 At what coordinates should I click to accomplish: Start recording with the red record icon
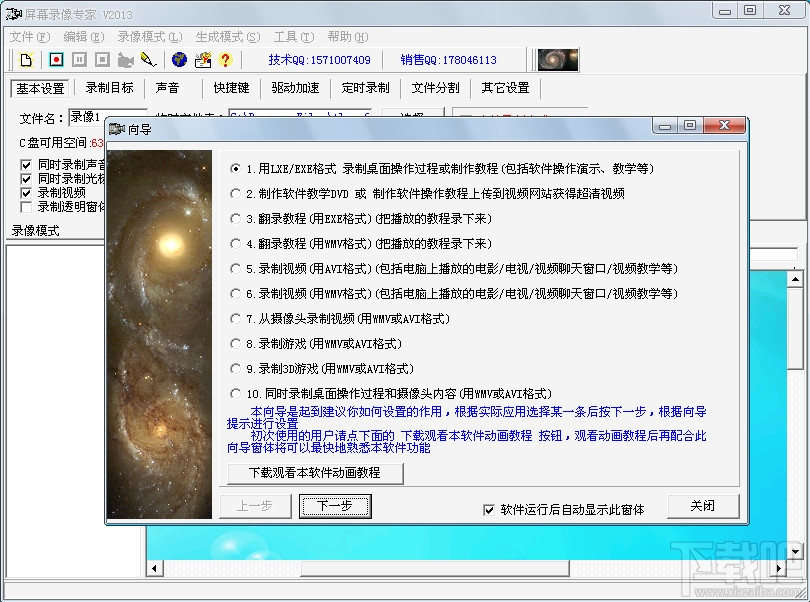pos(55,60)
